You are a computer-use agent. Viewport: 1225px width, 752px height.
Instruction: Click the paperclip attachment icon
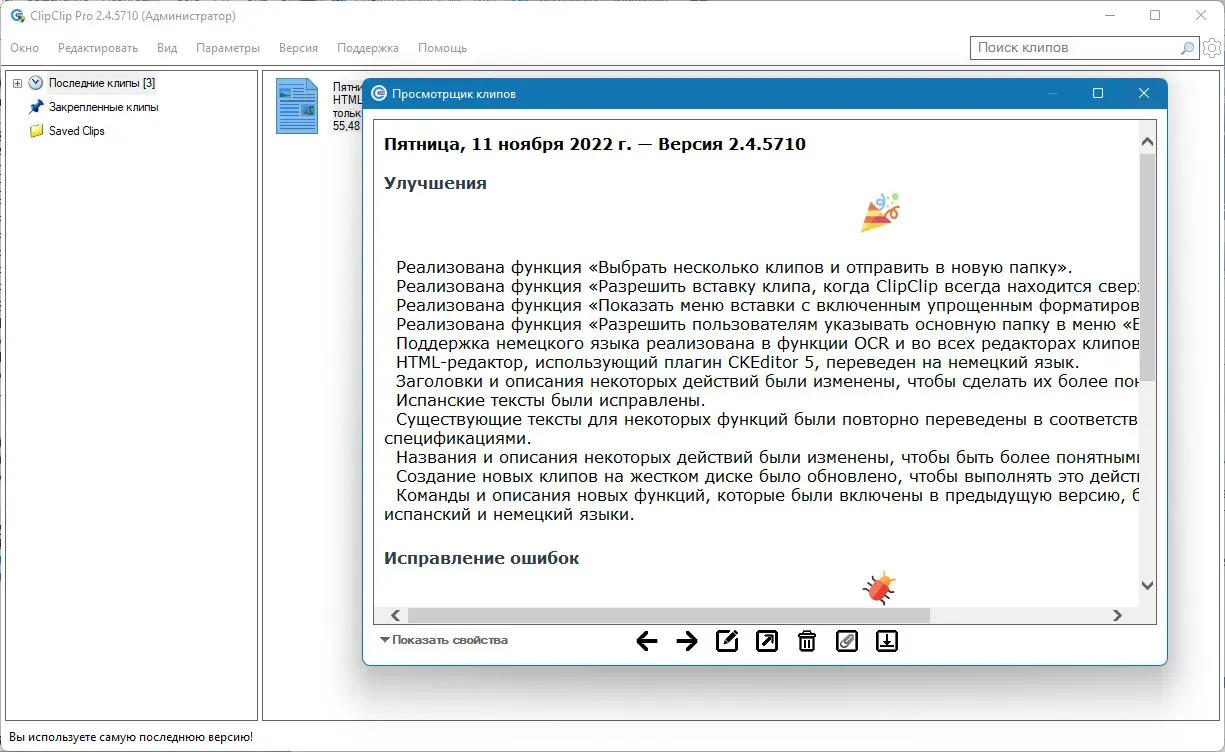coord(847,641)
